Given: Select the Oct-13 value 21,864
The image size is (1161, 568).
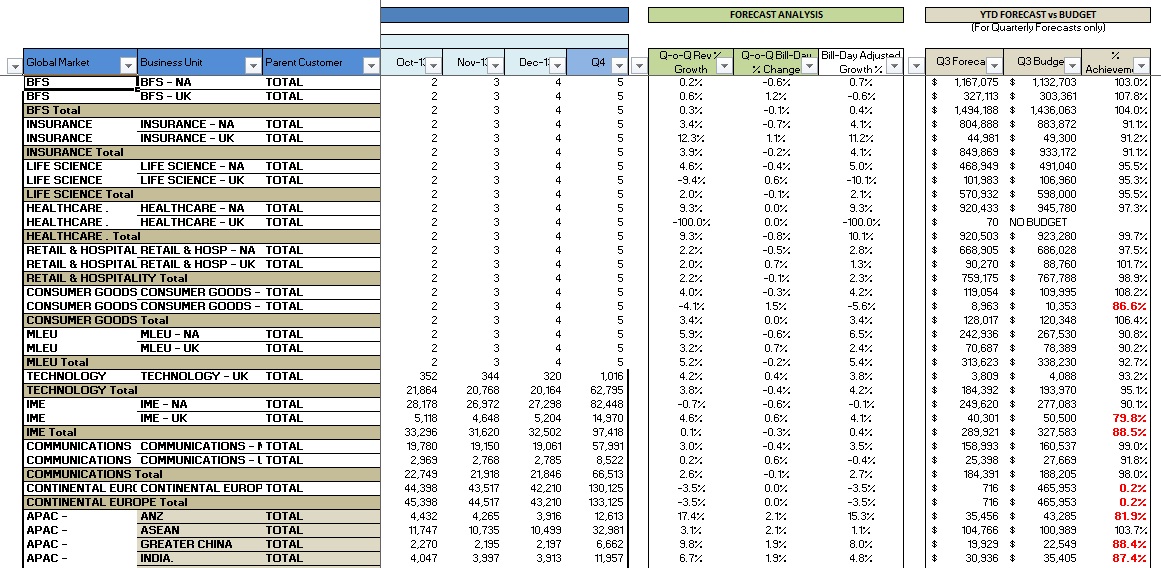Looking at the screenshot, I should point(412,390).
